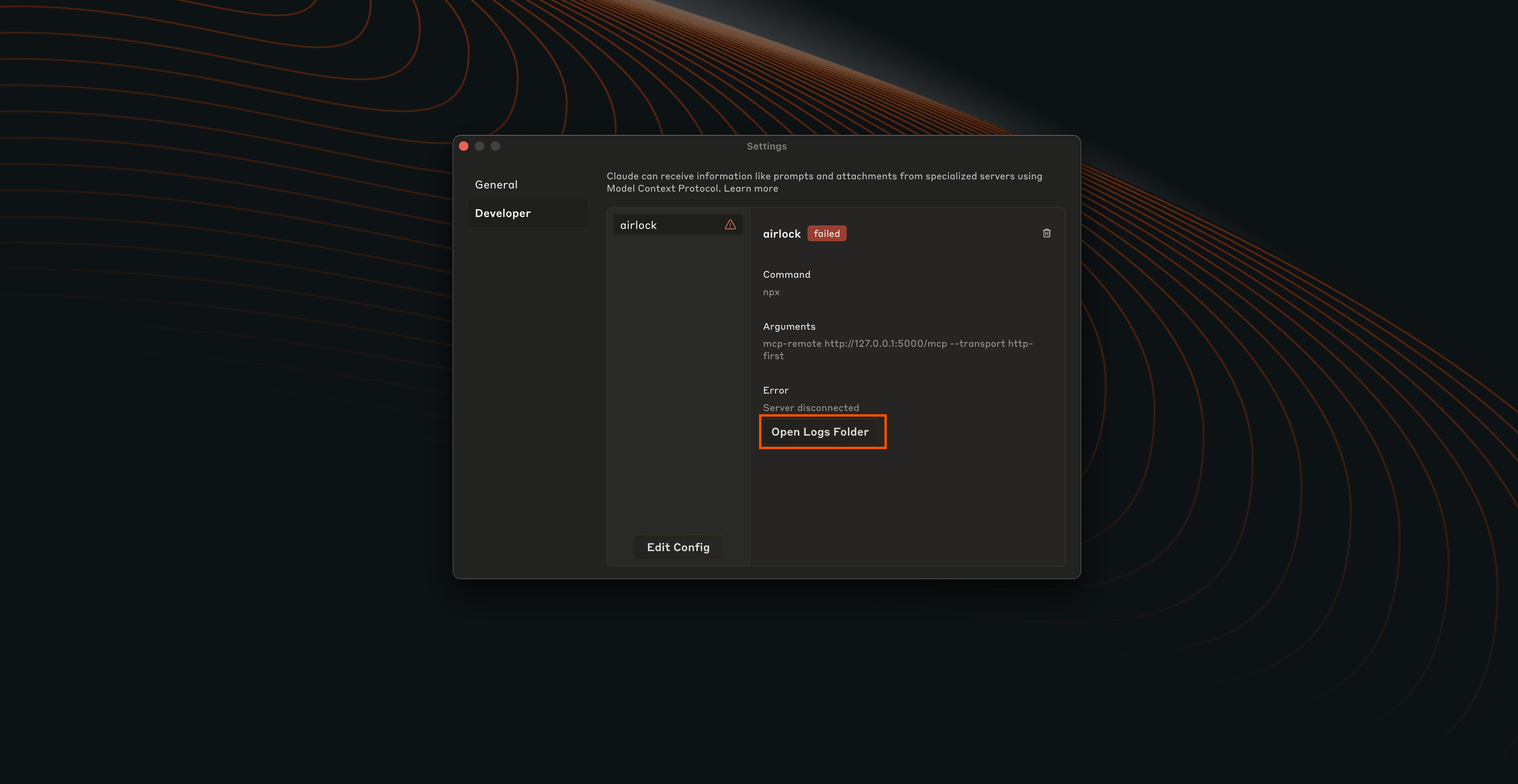Screen dimensions: 1518x784
Task: Click the warning triangle beside airlock
Action: 730,225
